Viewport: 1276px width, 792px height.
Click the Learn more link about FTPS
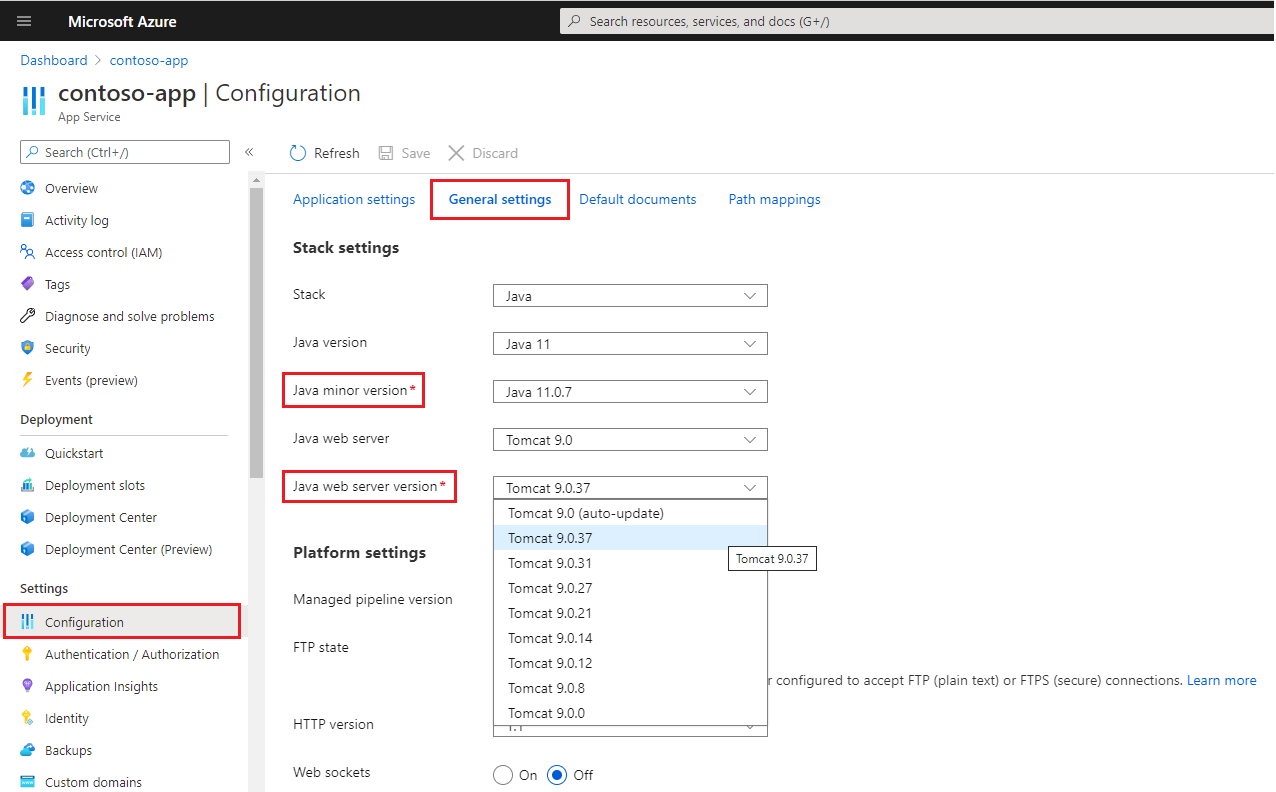[1221, 680]
